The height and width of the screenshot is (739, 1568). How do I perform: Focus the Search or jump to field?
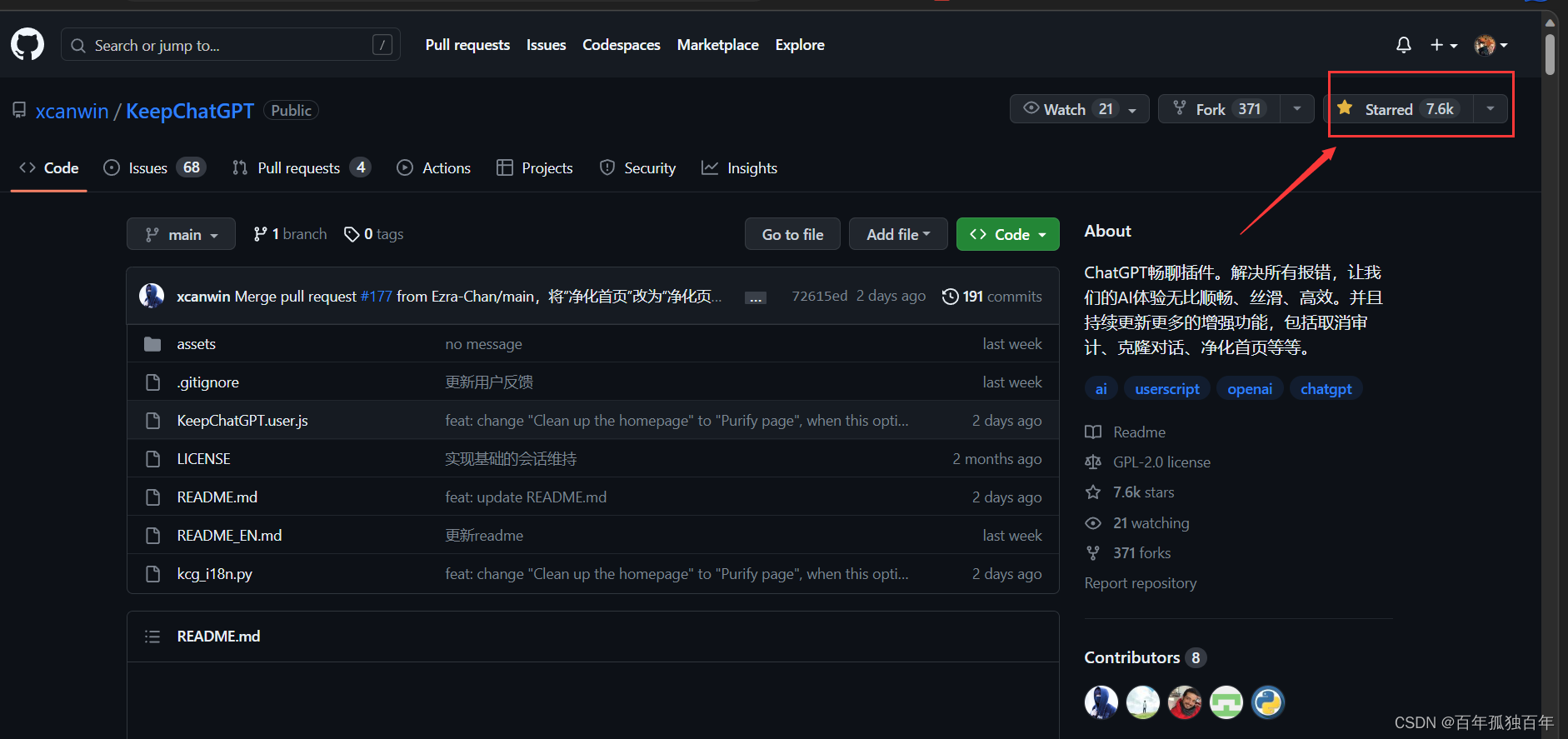point(231,45)
